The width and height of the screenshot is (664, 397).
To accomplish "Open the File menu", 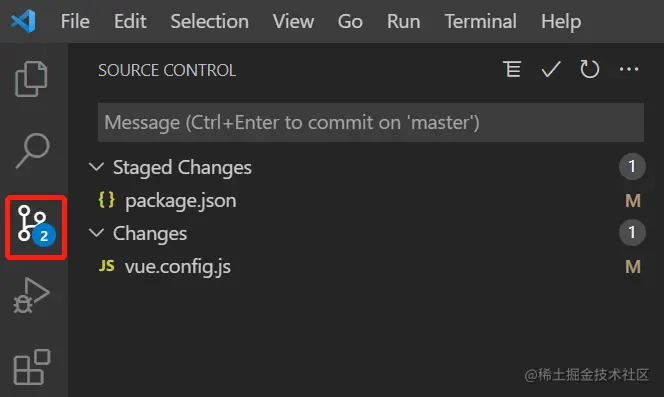I will pos(75,21).
